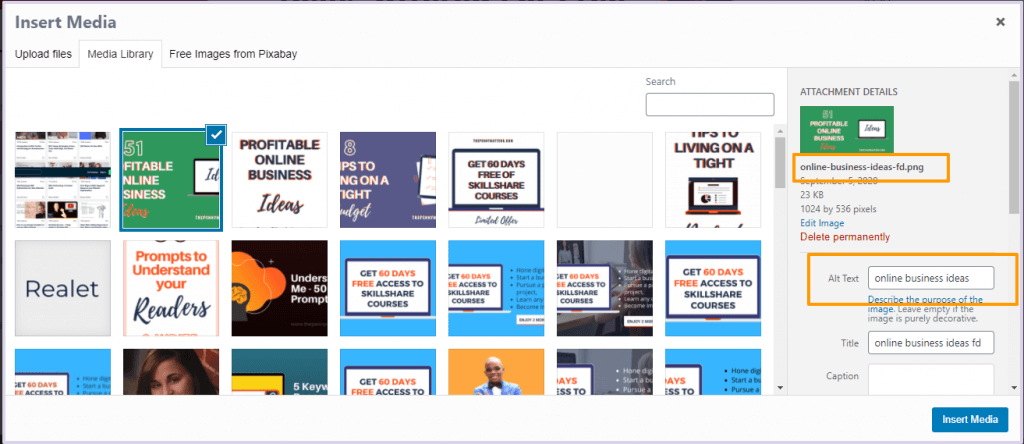Viewport: 1024px width, 444px height.
Task: Select the screenshot collage thumbnail in first row
Action: coord(63,180)
